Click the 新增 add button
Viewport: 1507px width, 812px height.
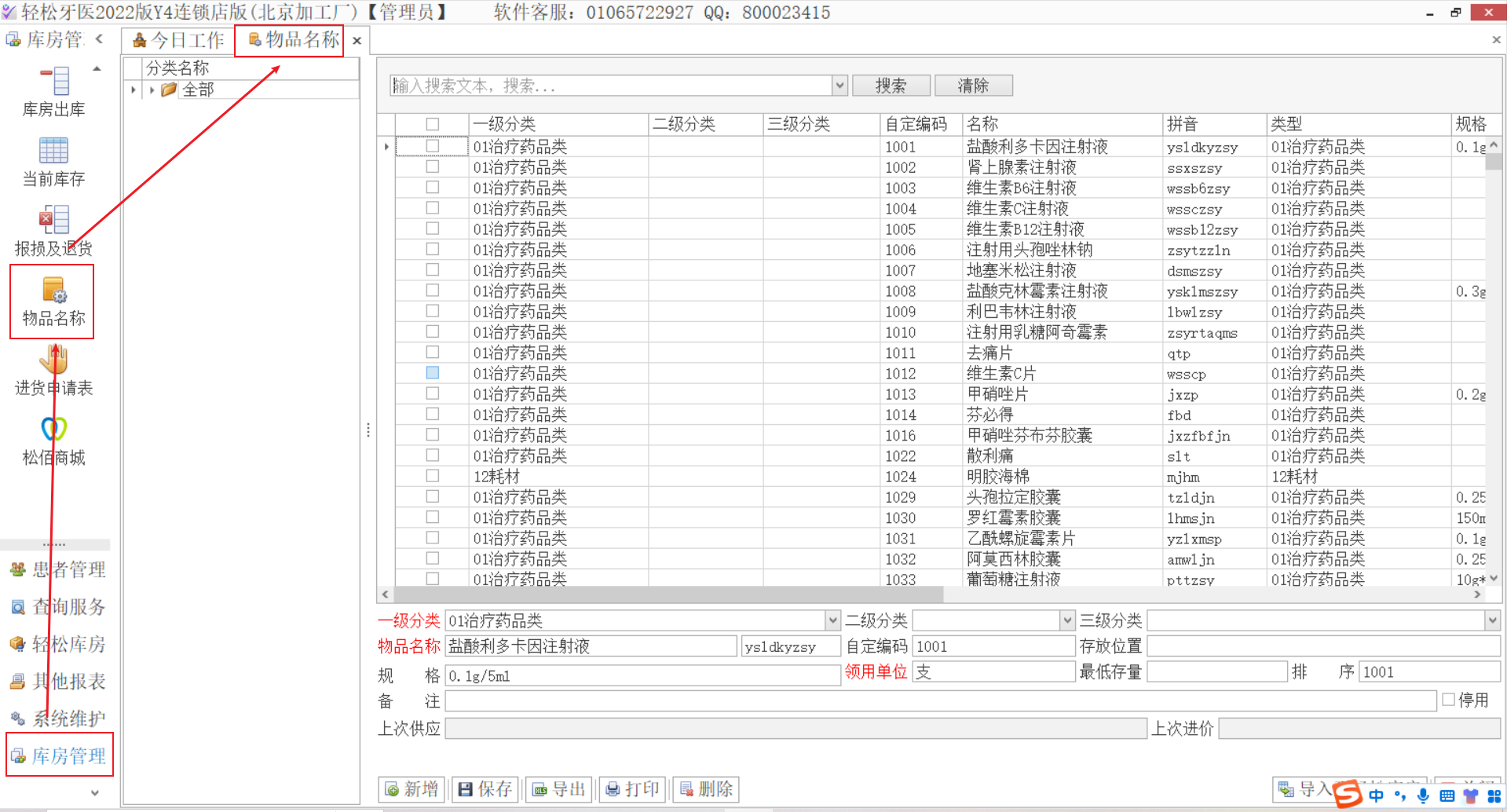point(411,789)
